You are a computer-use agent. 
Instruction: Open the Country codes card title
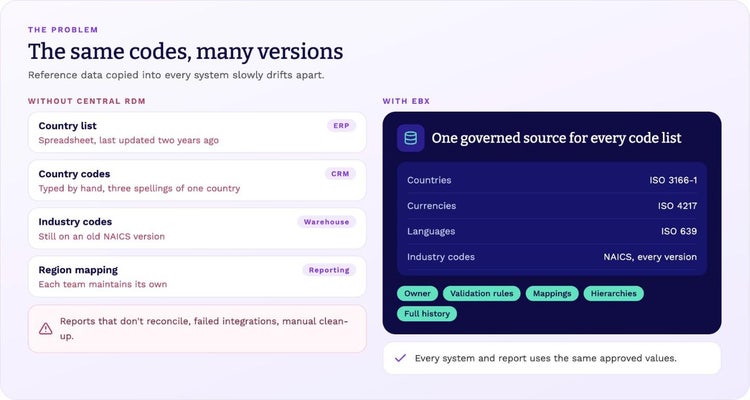tap(74, 174)
